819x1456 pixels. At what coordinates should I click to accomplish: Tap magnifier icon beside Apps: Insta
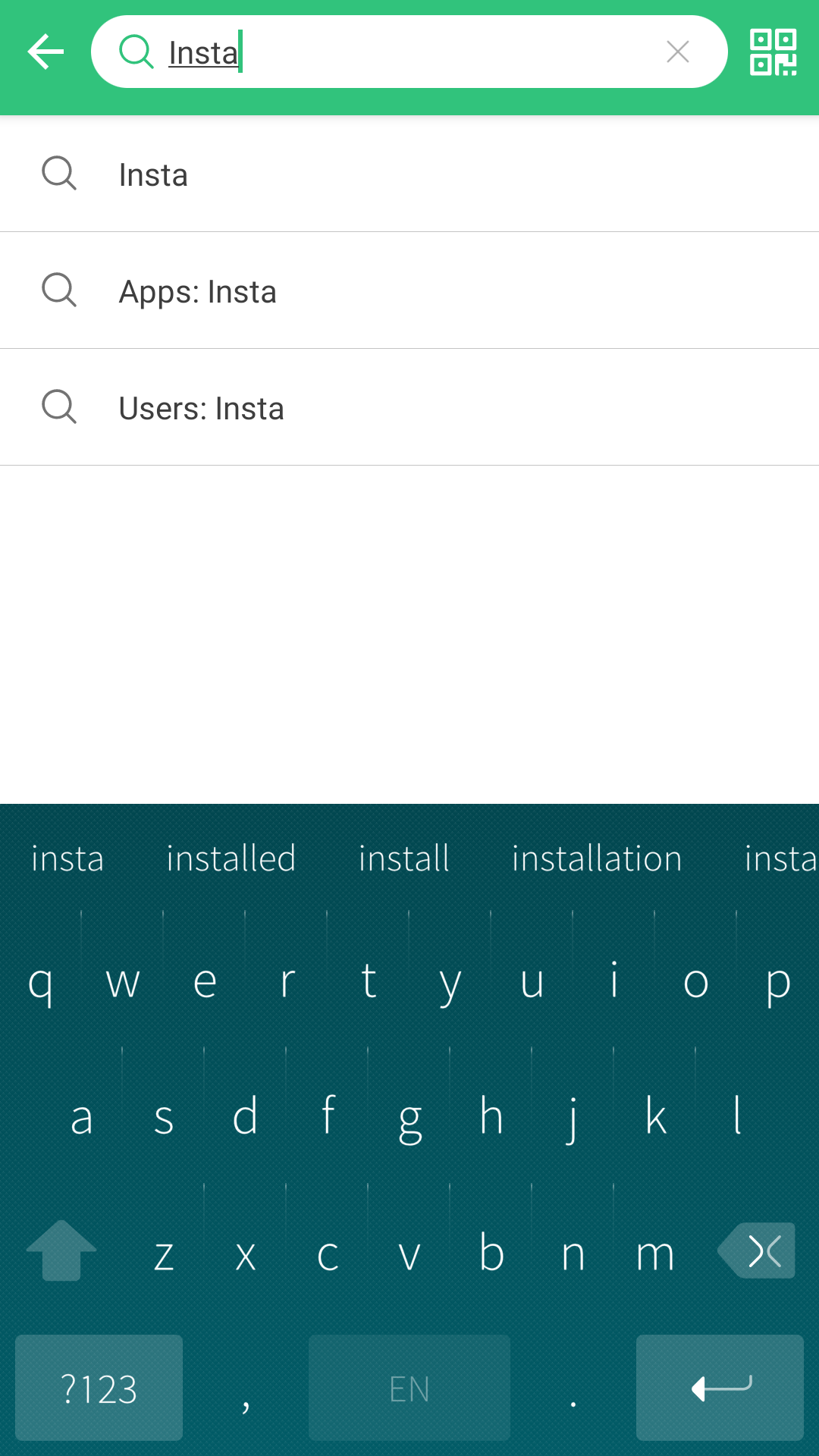[59, 290]
